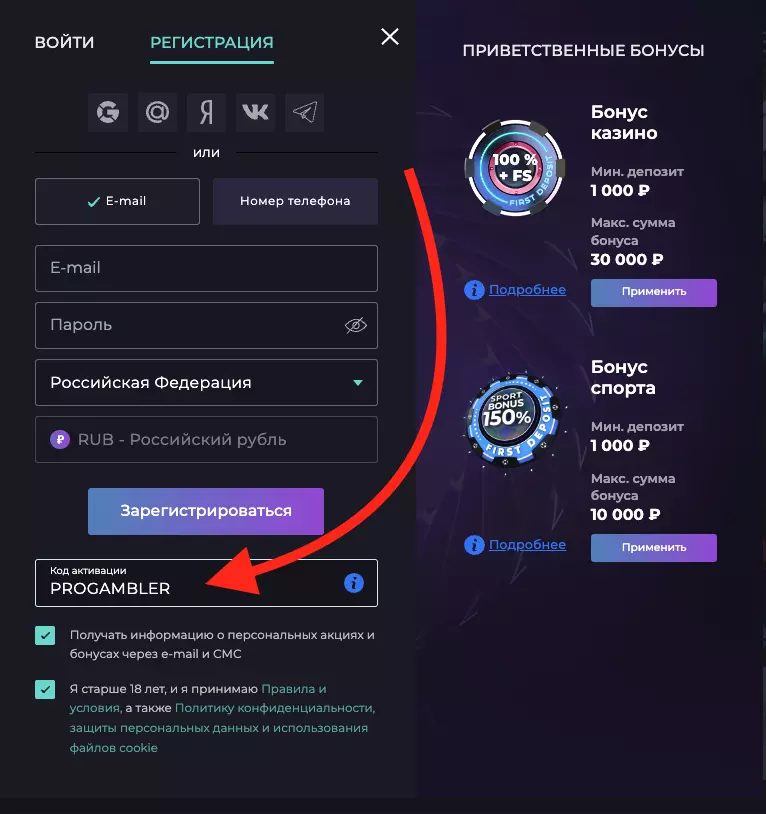Sign up with Yandex icon

pos(206,113)
